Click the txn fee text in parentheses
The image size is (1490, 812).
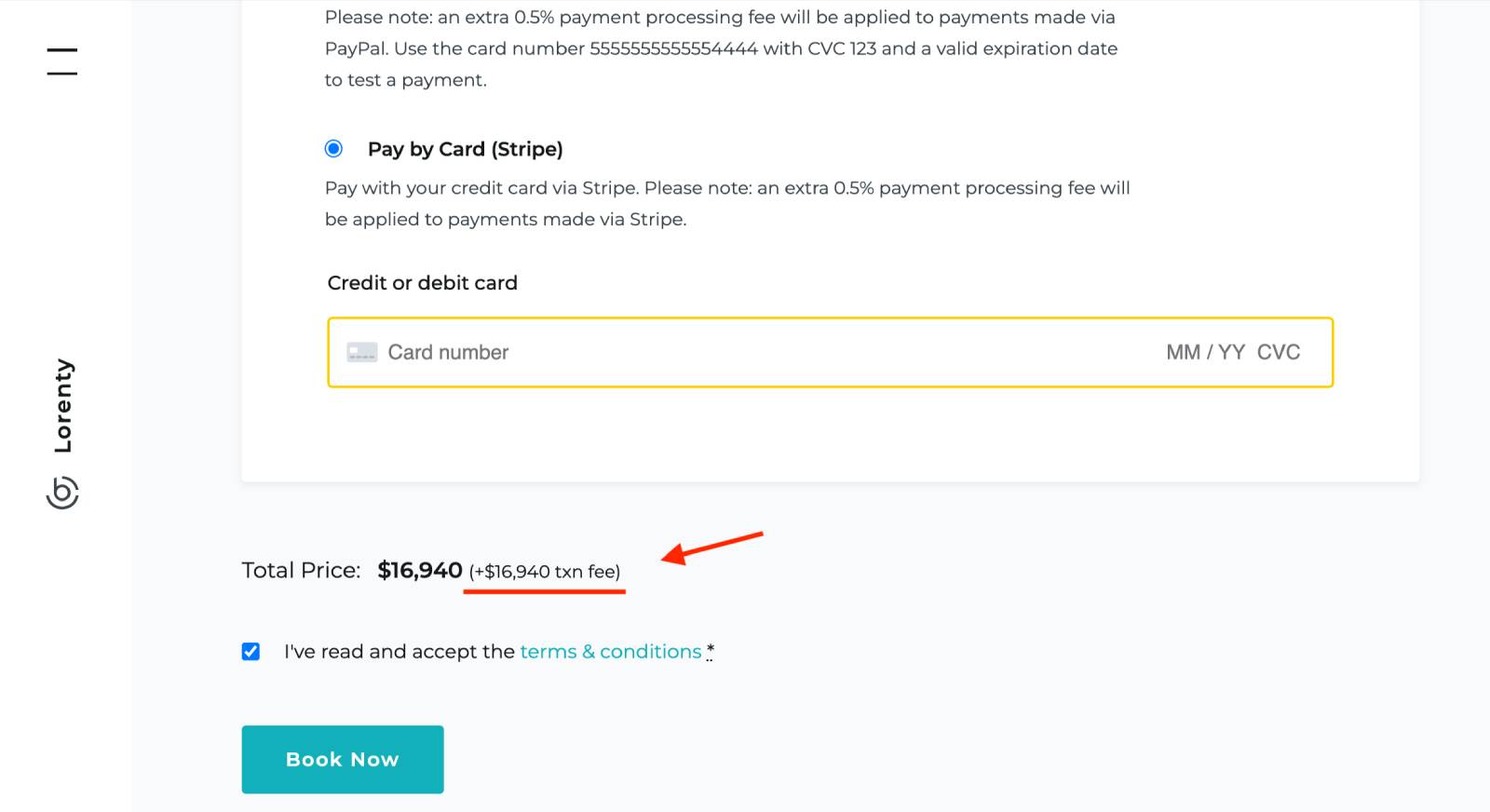pyautogui.click(x=544, y=572)
